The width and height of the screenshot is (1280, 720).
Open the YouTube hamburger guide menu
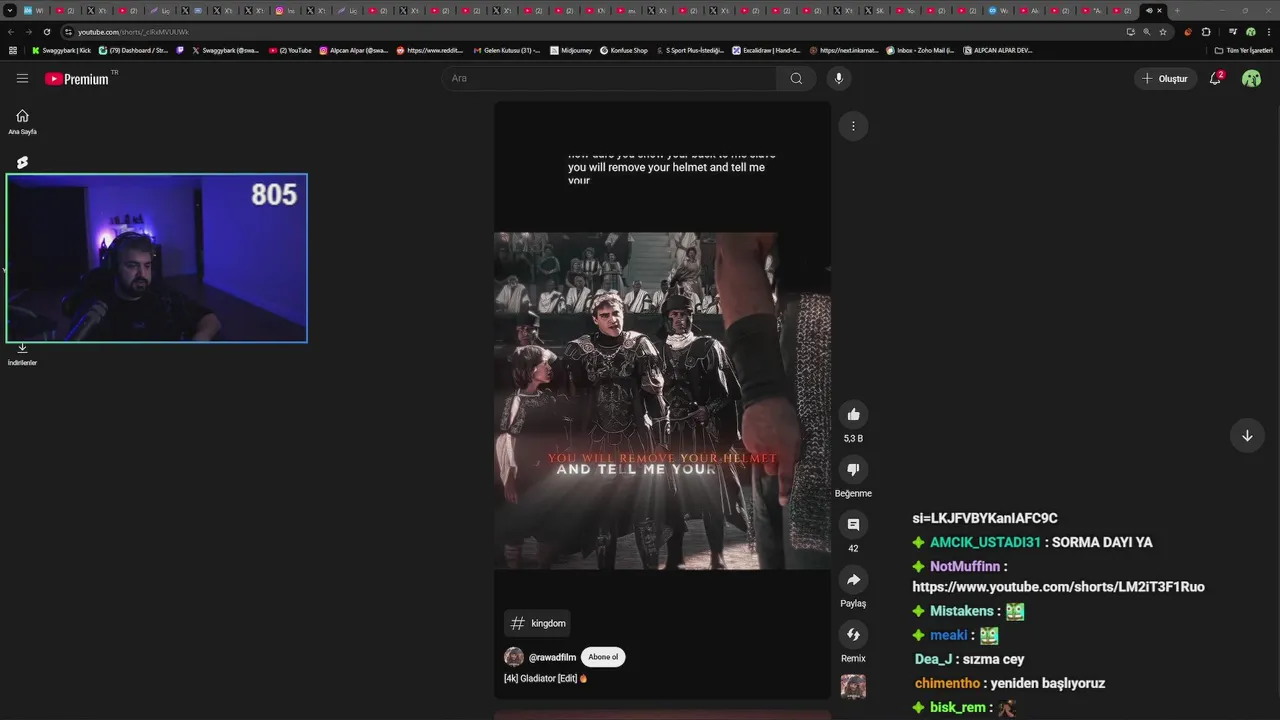pos(22,78)
